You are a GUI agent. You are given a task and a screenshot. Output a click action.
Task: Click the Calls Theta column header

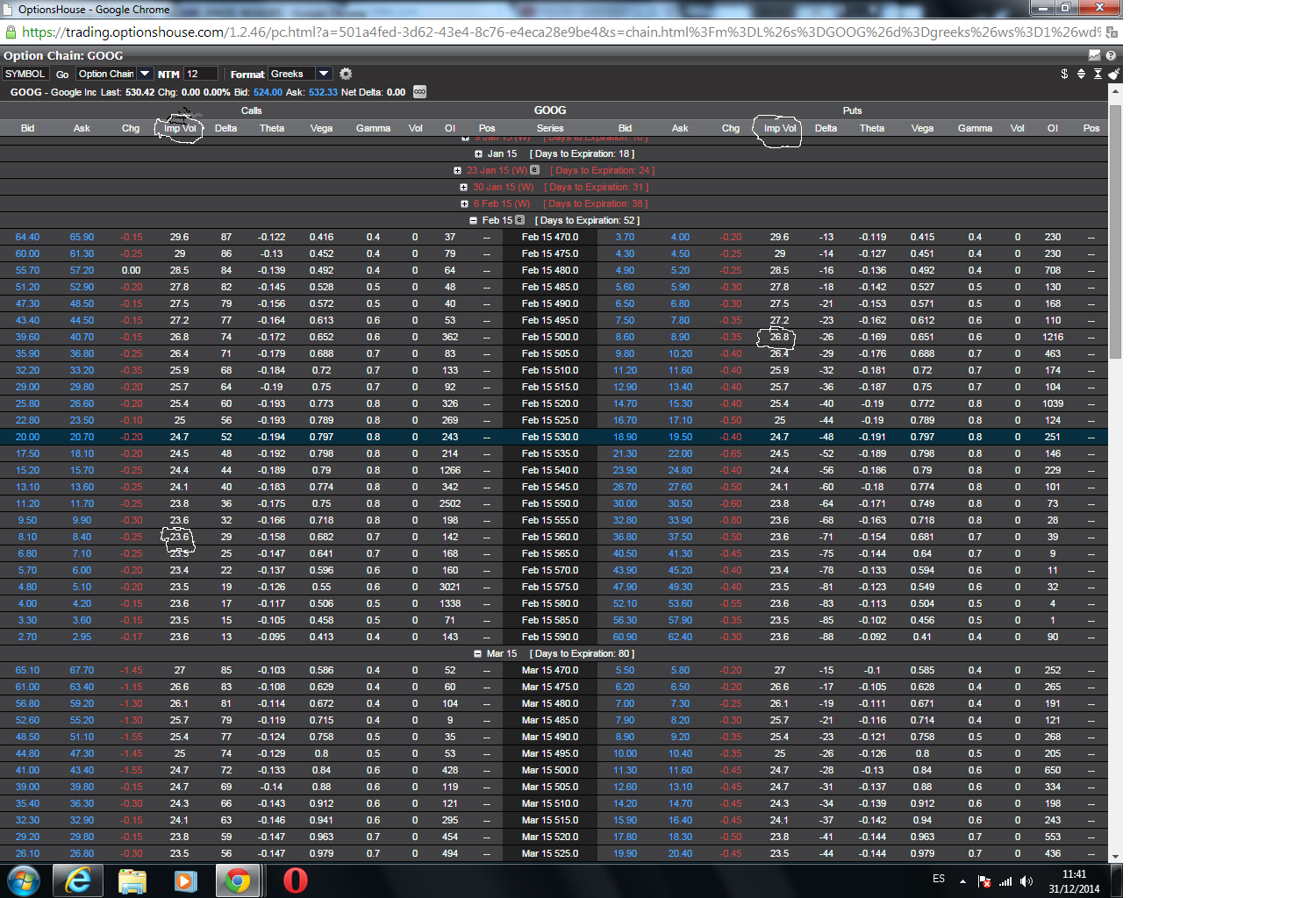tap(272, 128)
